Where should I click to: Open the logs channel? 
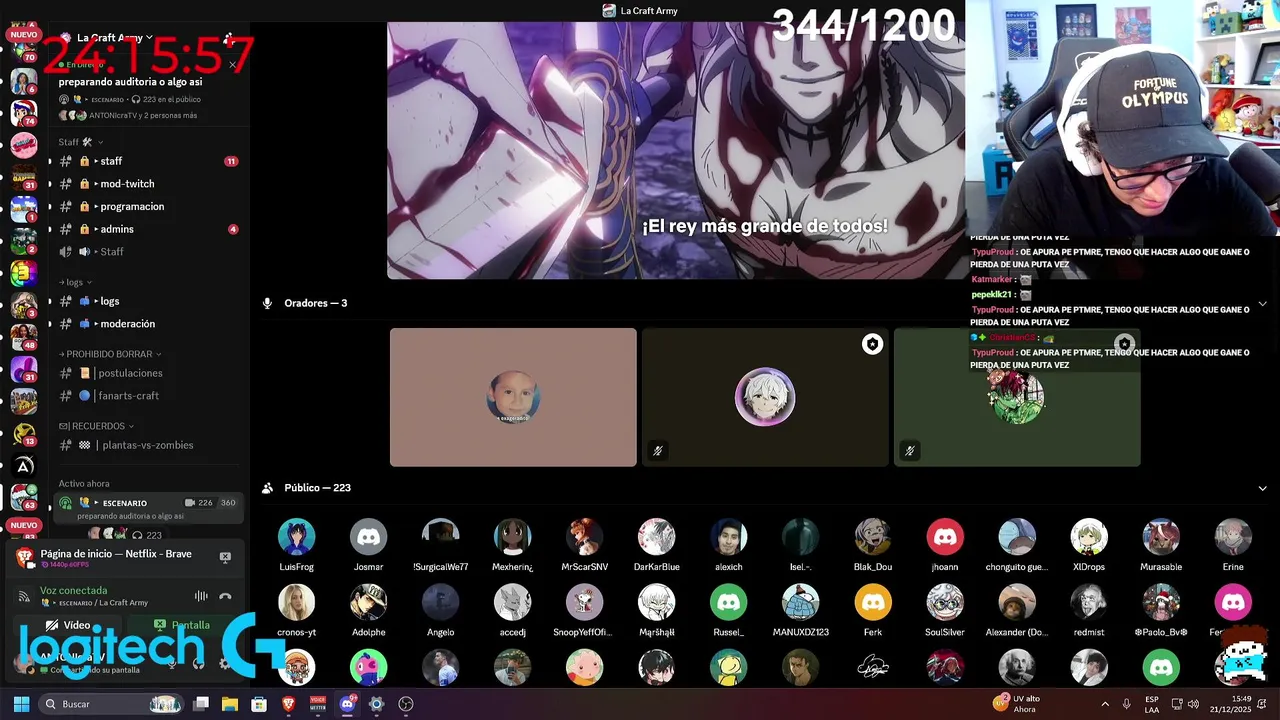[148, 301]
